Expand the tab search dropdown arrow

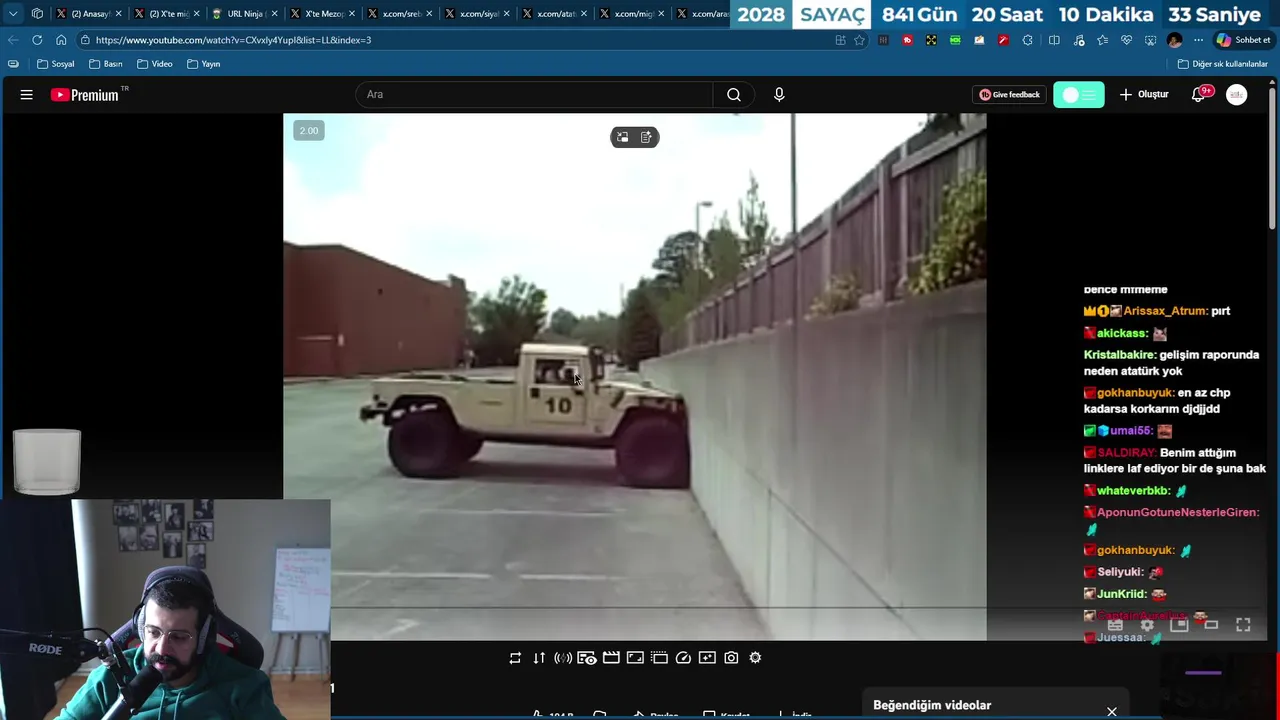13,14
